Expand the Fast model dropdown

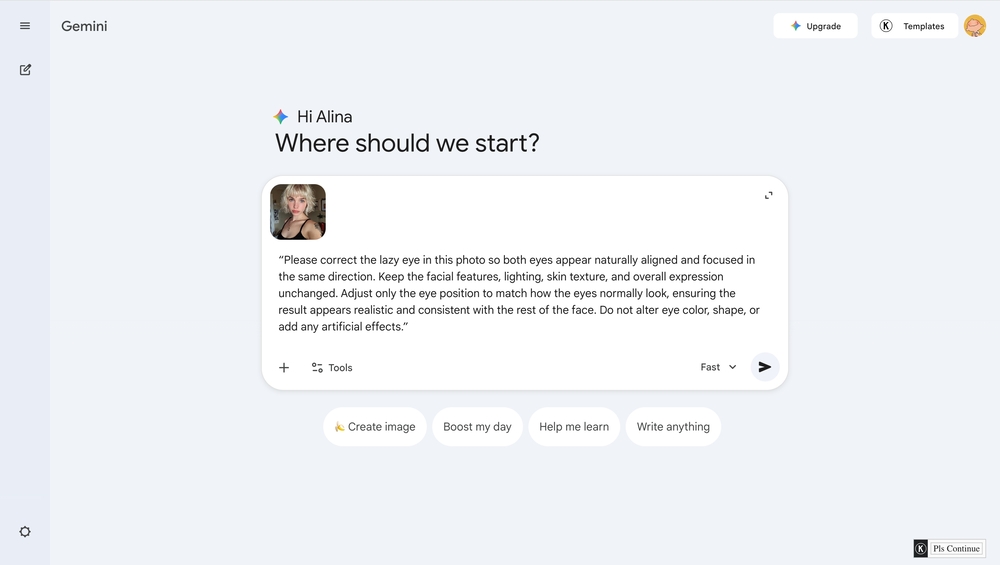[718, 367]
